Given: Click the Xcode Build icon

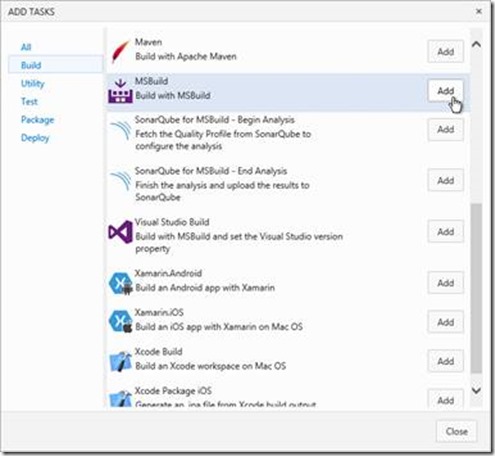Looking at the screenshot, I should 120,361.
